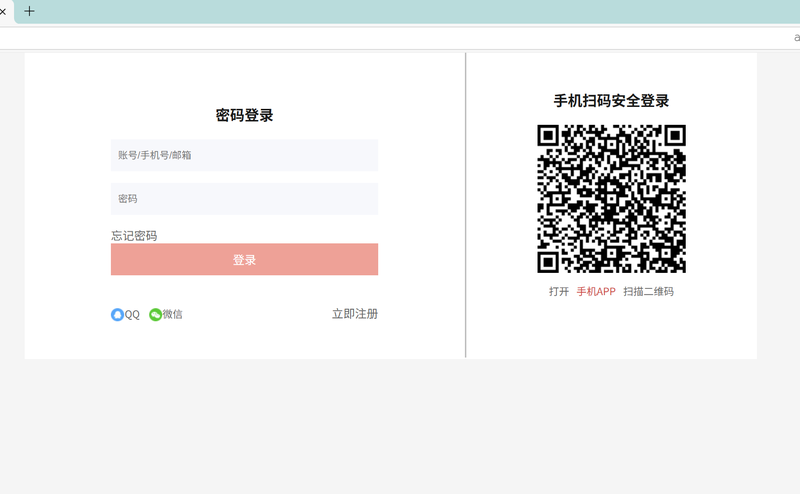This screenshot has height=494, width=800.
Task: Click the WeChat (微信) login icon
Action: point(155,314)
